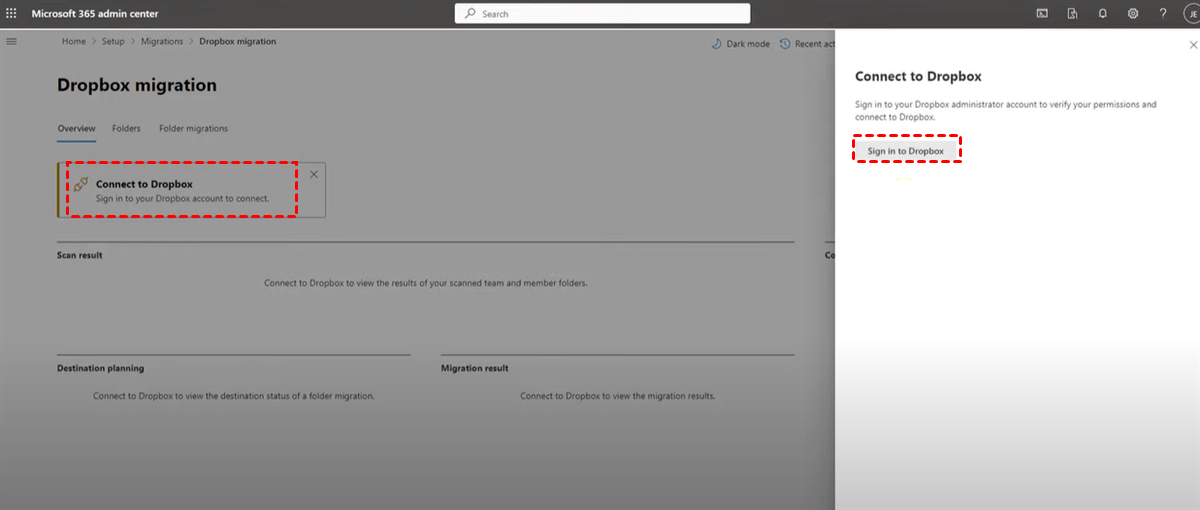The width and height of the screenshot is (1200, 510).
Task: Click the plug icon on Connect to Dropbox card
Action: click(82, 184)
